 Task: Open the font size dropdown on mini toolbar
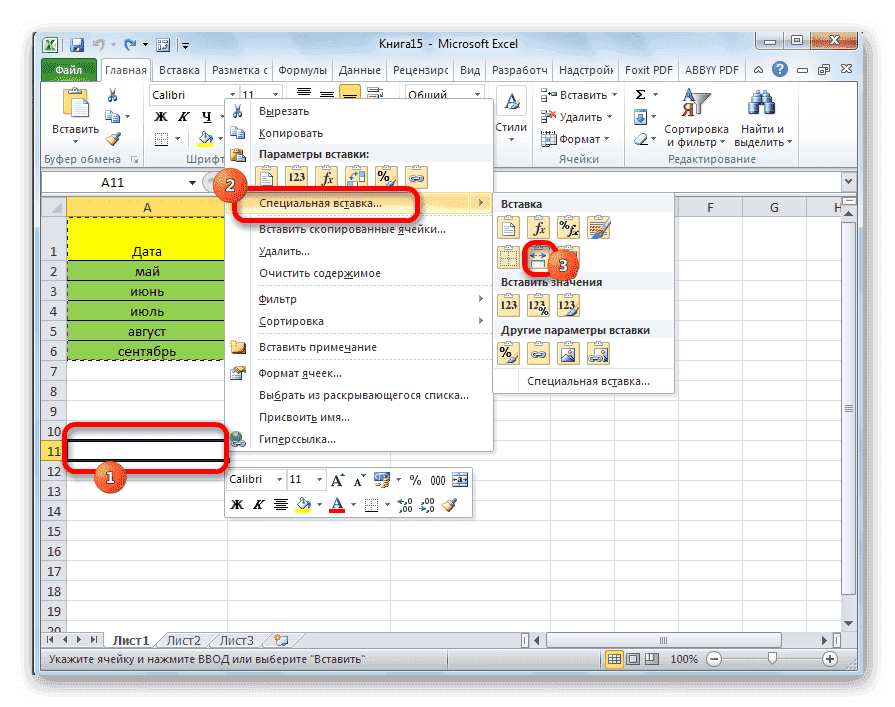318,479
